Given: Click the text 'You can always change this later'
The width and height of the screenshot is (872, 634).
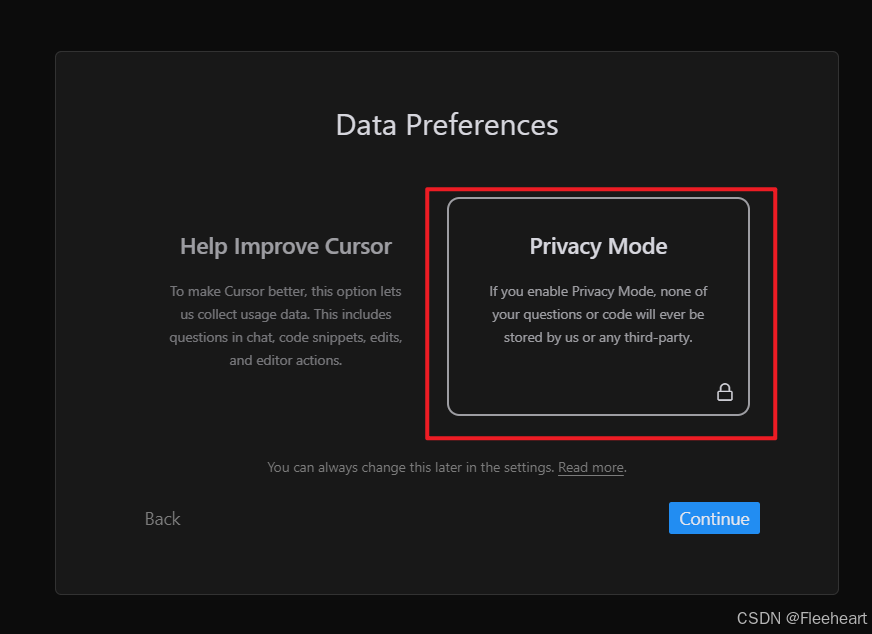Looking at the screenshot, I should coord(364,467).
